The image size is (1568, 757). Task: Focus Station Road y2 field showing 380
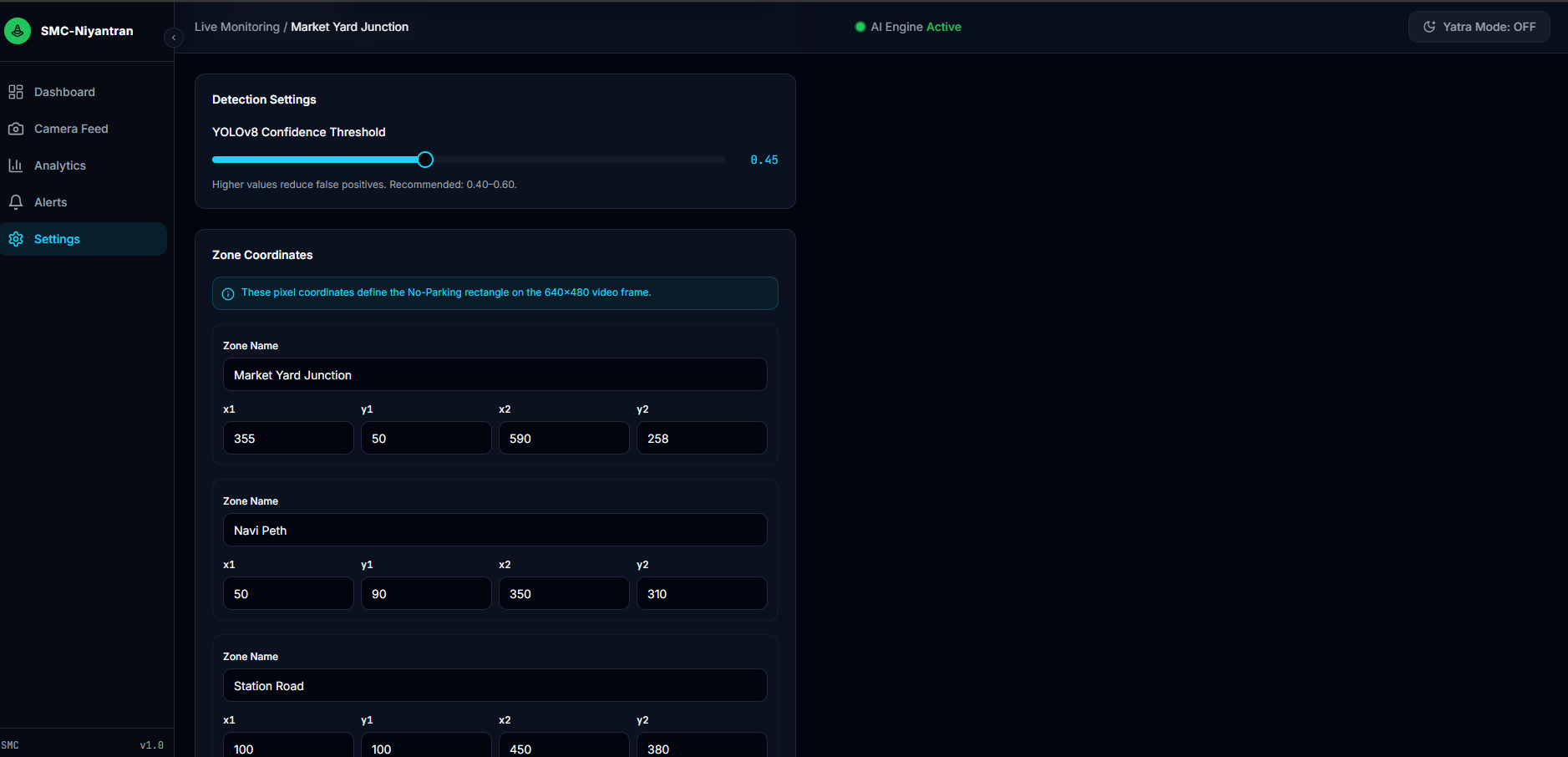pos(702,746)
